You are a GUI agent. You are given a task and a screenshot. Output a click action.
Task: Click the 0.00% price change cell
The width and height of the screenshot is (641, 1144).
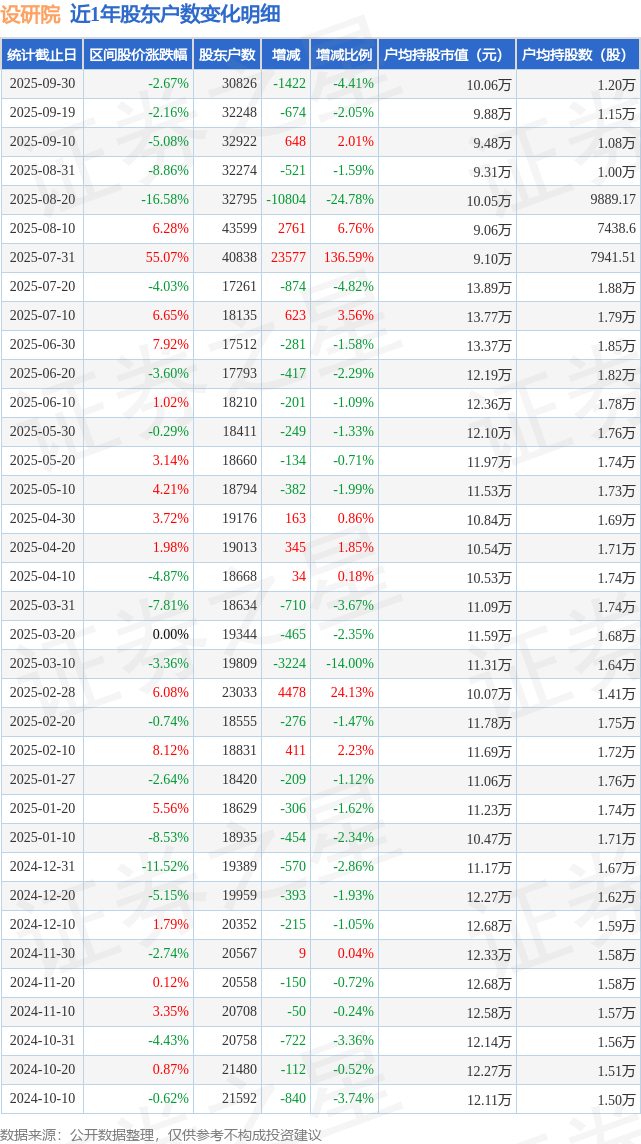(x=170, y=635)
